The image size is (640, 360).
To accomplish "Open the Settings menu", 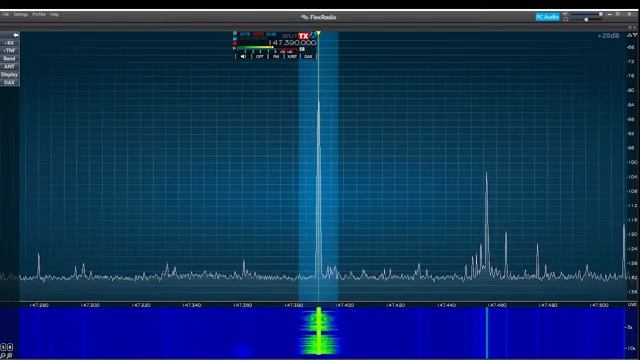I will point(21,14).
